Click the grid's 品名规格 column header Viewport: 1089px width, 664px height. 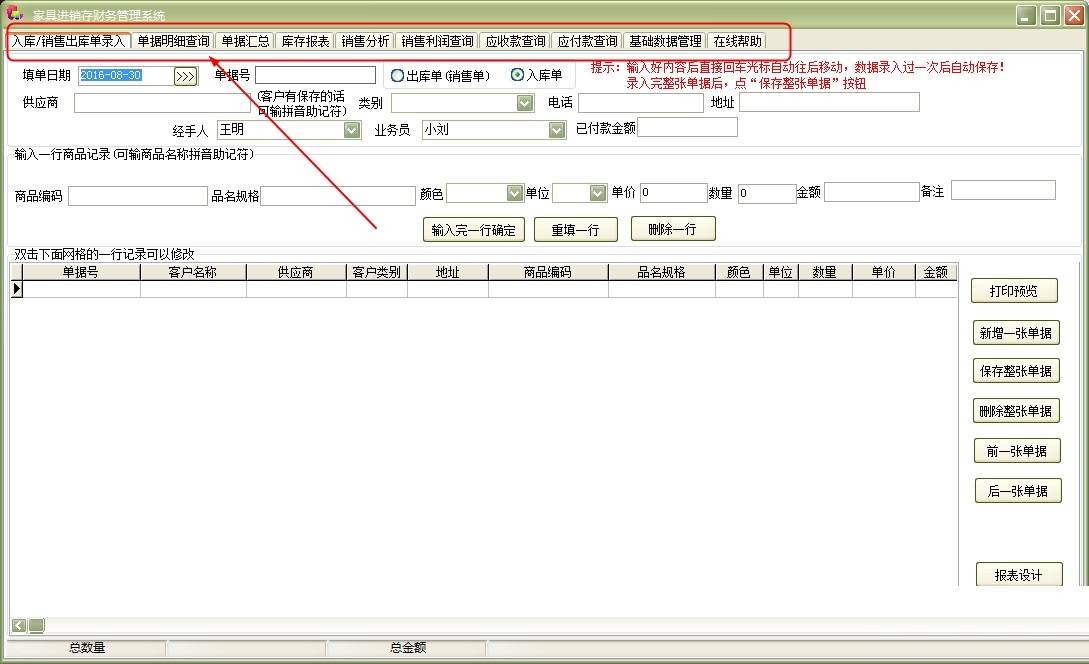click(x=662, y=272)
